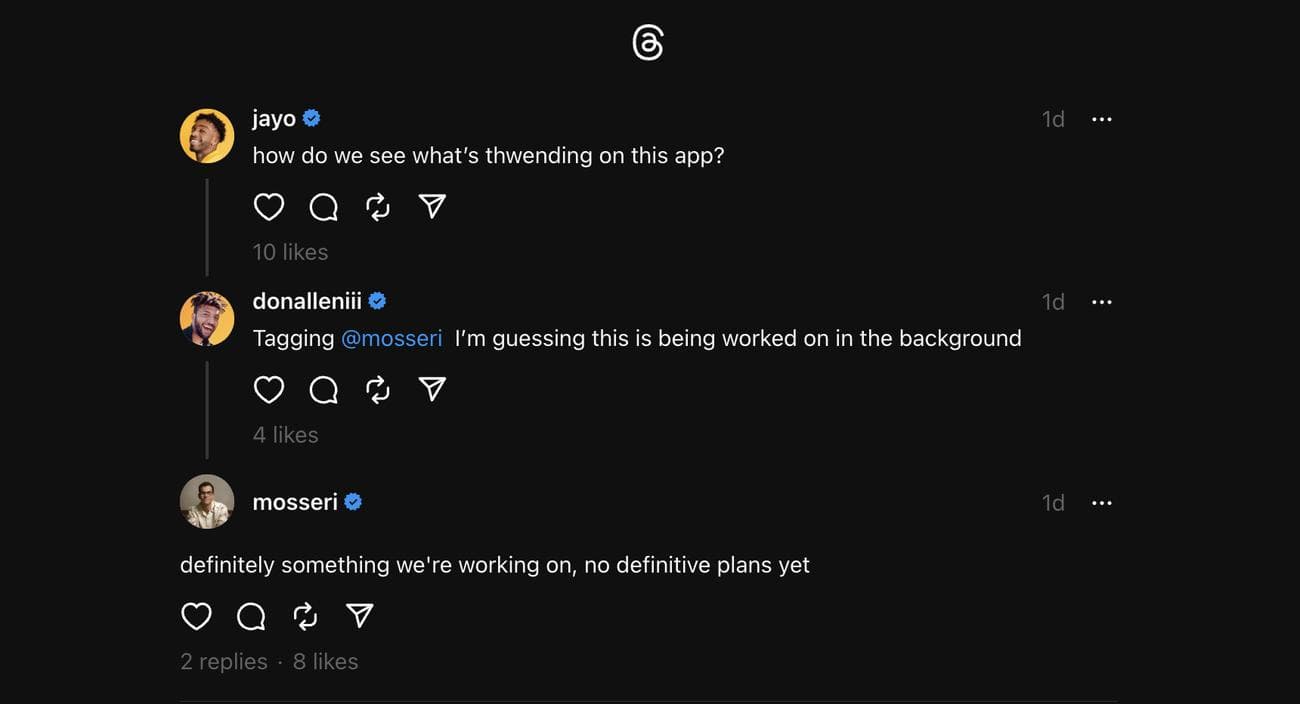The image size is (1300, 704).
Task: Open jayo's profile picture
Action: click(x=207, y=136)
